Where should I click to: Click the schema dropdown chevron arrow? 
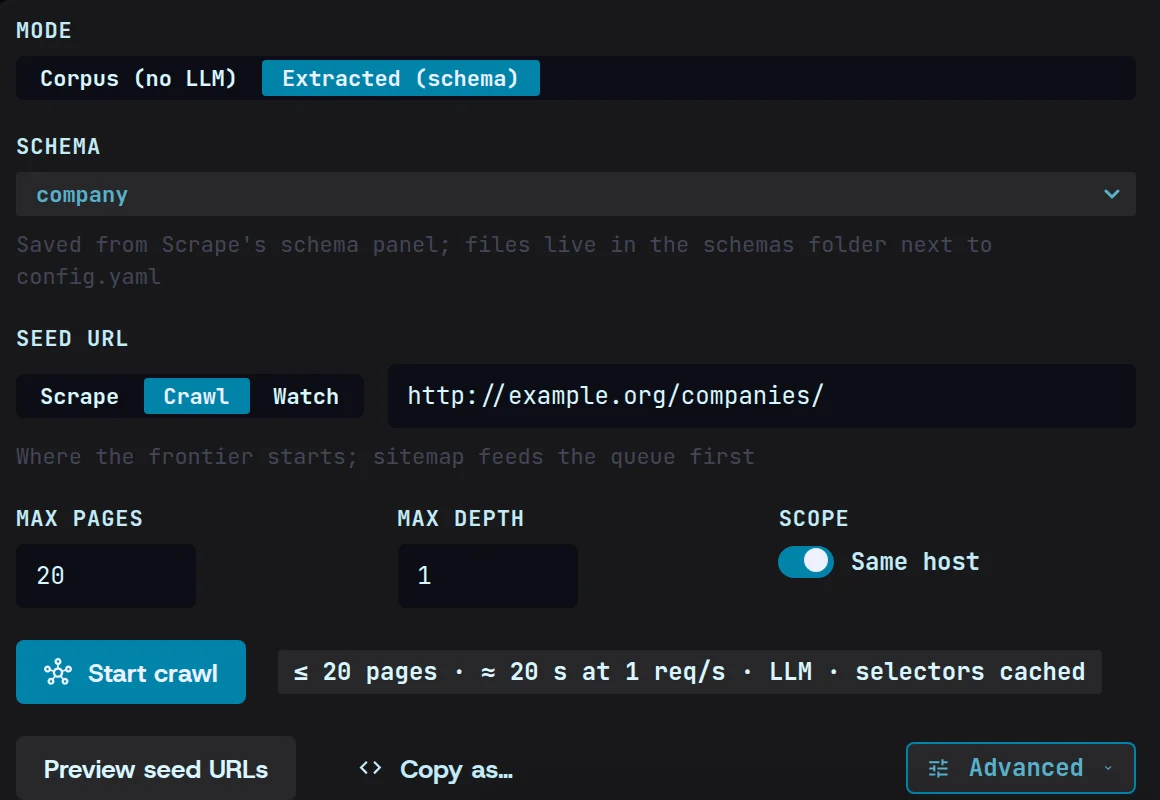coord(1111,194)
